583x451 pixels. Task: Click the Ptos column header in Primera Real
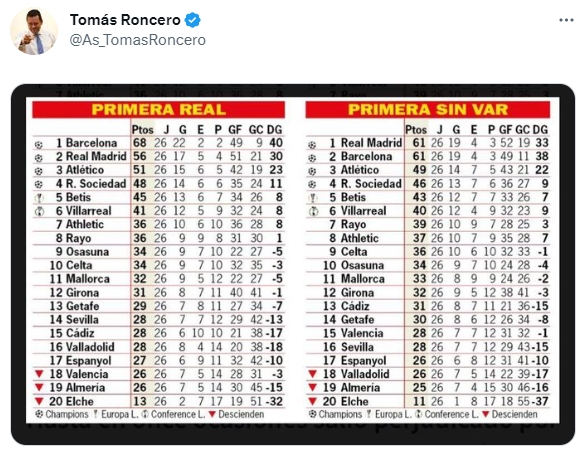coord(143,130)
